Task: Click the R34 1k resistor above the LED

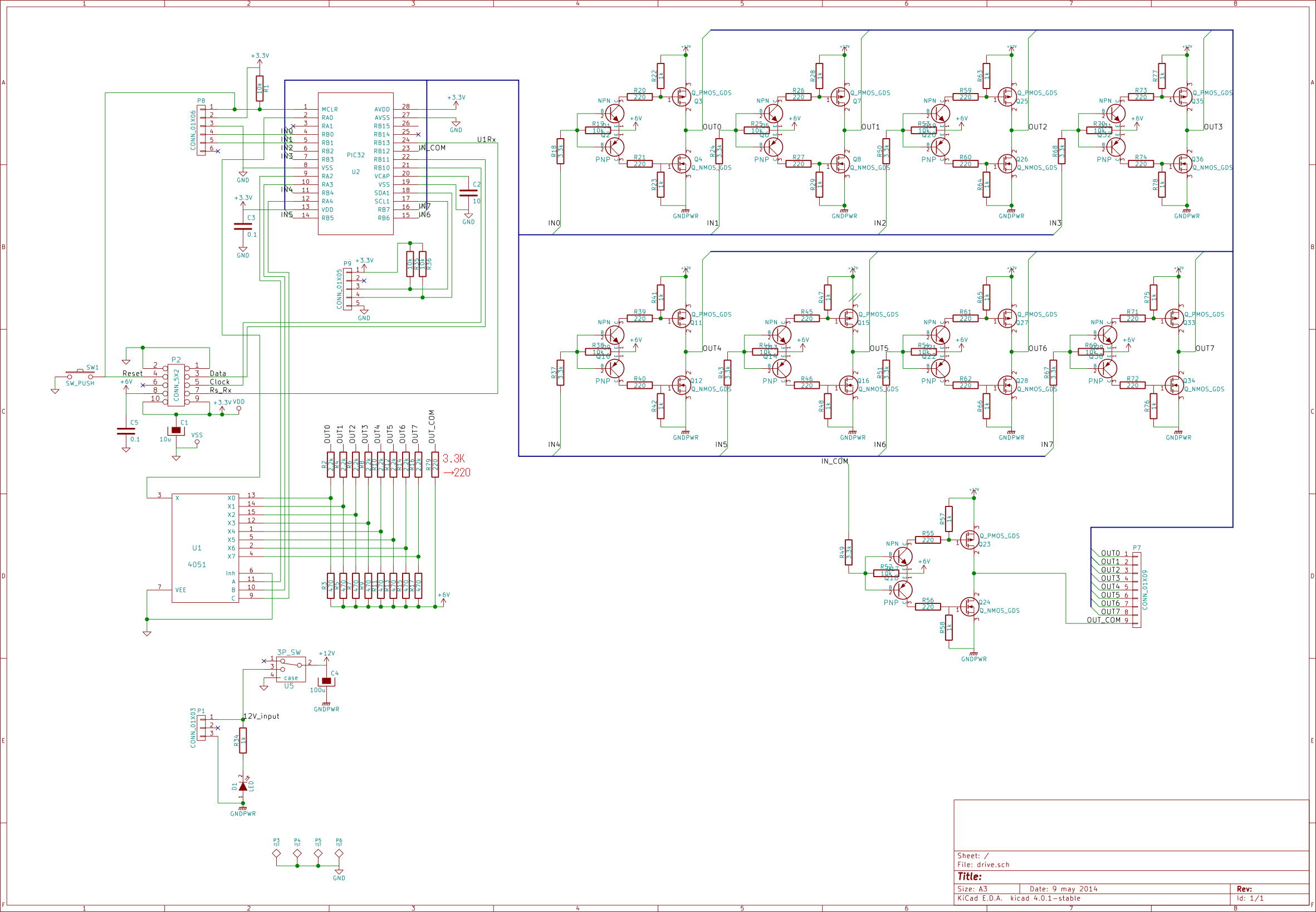Action: (x=243, y=740)
